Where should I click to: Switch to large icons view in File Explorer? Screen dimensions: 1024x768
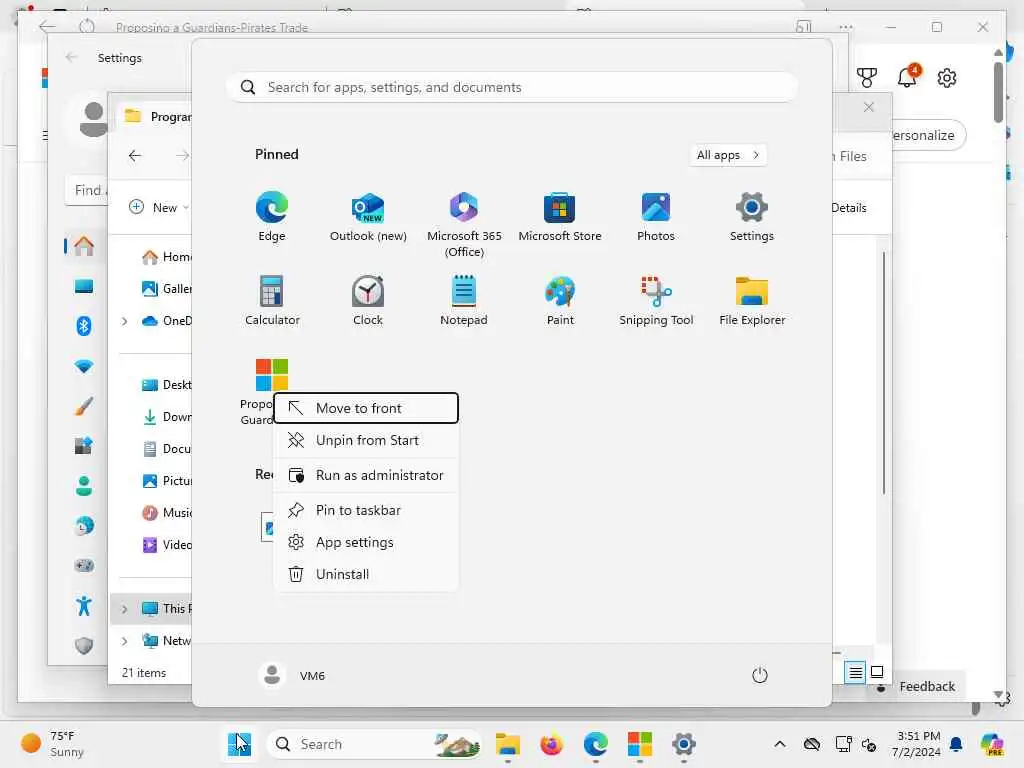click(x=877, y=672)
